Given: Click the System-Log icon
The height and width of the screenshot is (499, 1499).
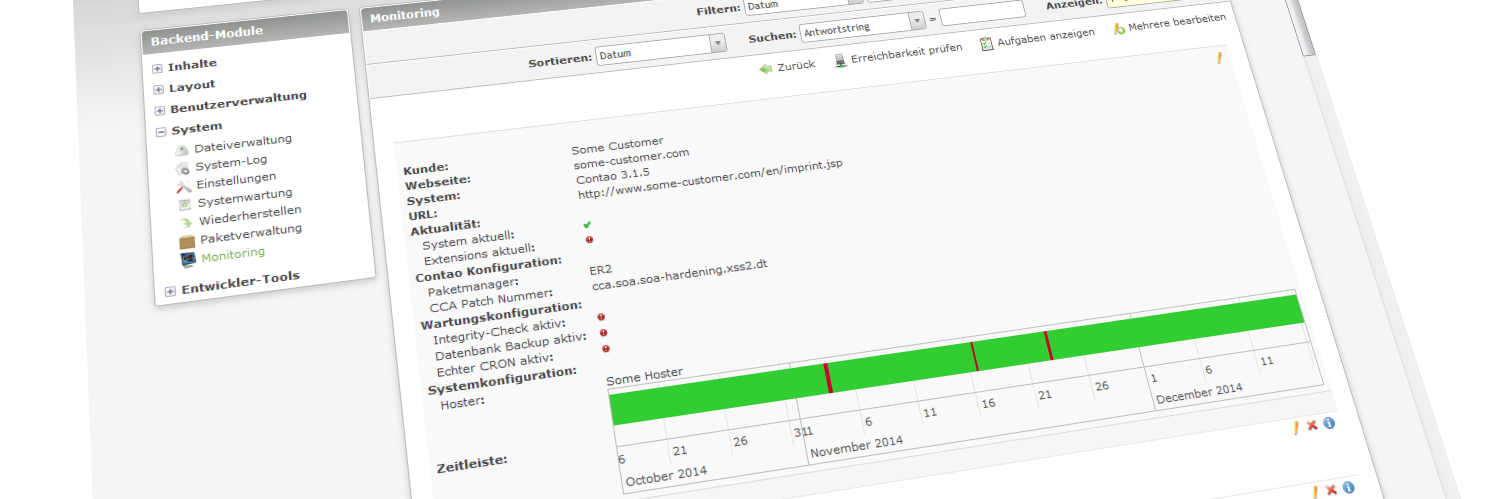Looking at the screenshot, I should (x=182, y=168).
